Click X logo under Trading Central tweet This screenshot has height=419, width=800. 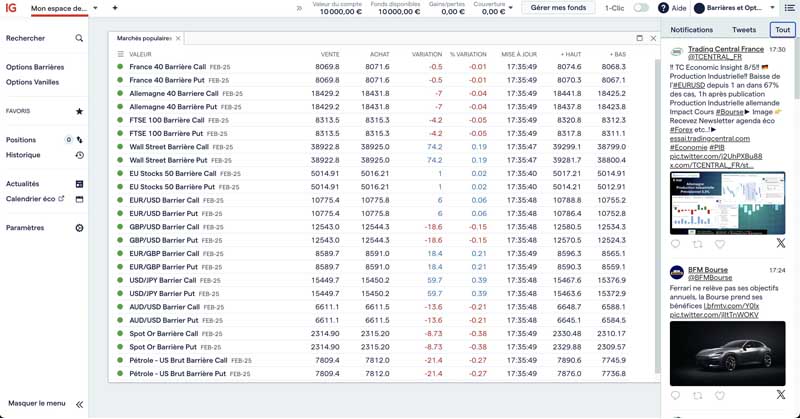(781, 243)
